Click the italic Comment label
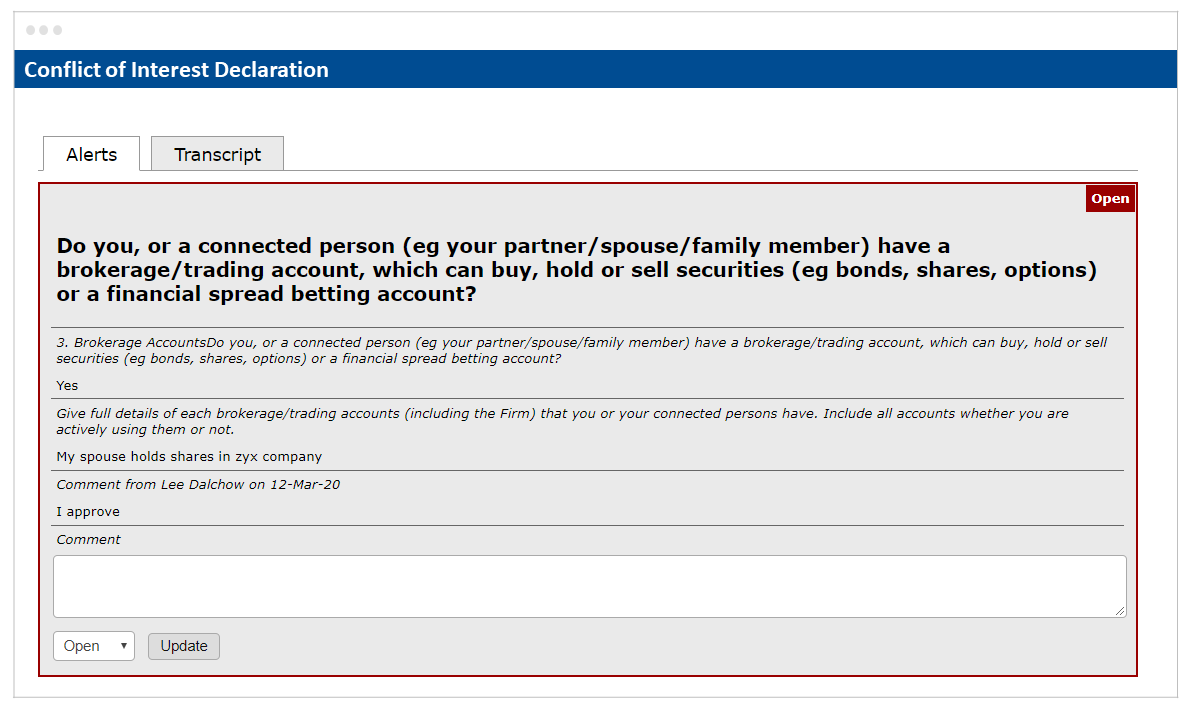Image resolution: width=1189 pixels, height=711 pixels. tap(88, 540)
